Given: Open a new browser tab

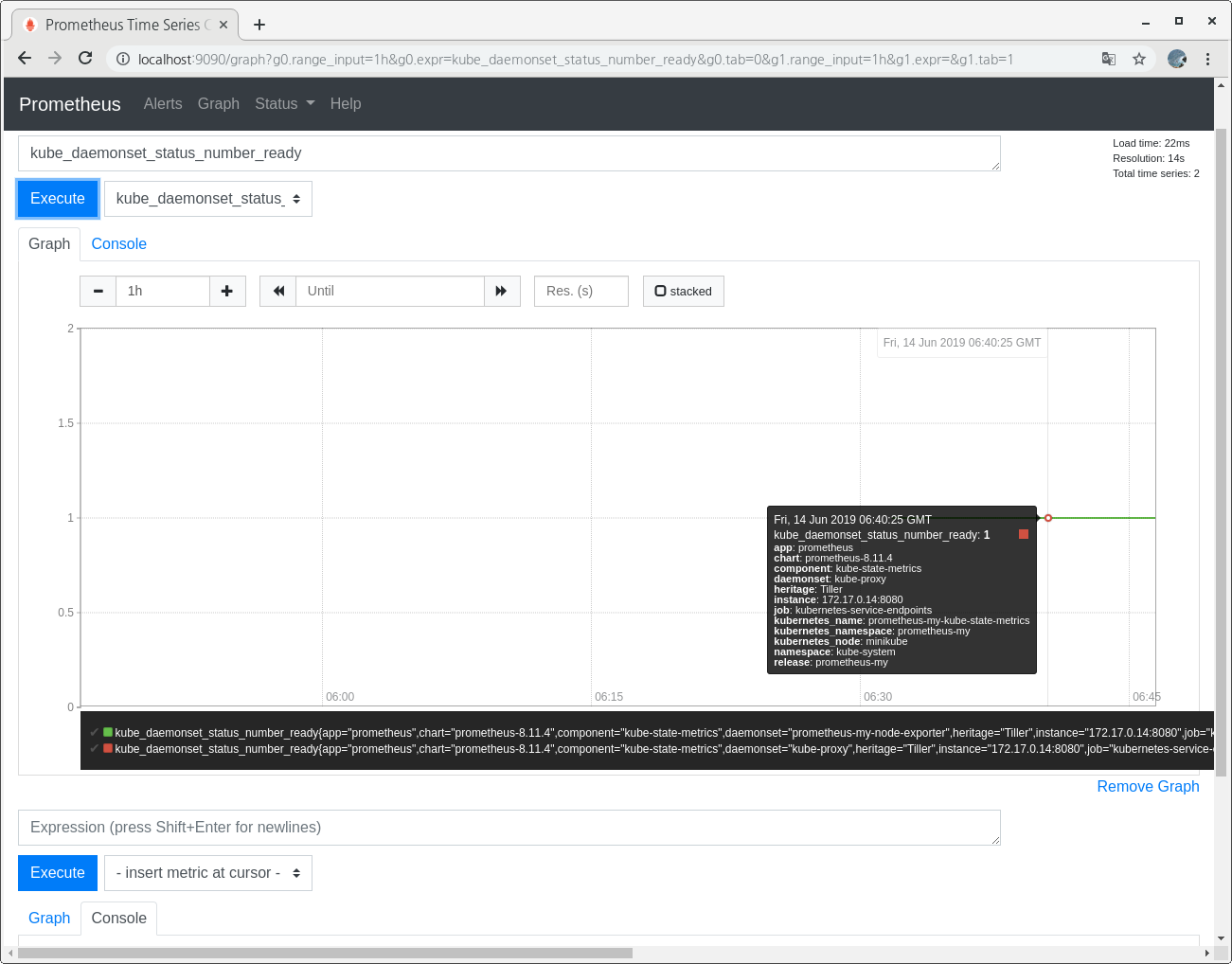Looking at the screenshot, I should [x=259, y=25].
